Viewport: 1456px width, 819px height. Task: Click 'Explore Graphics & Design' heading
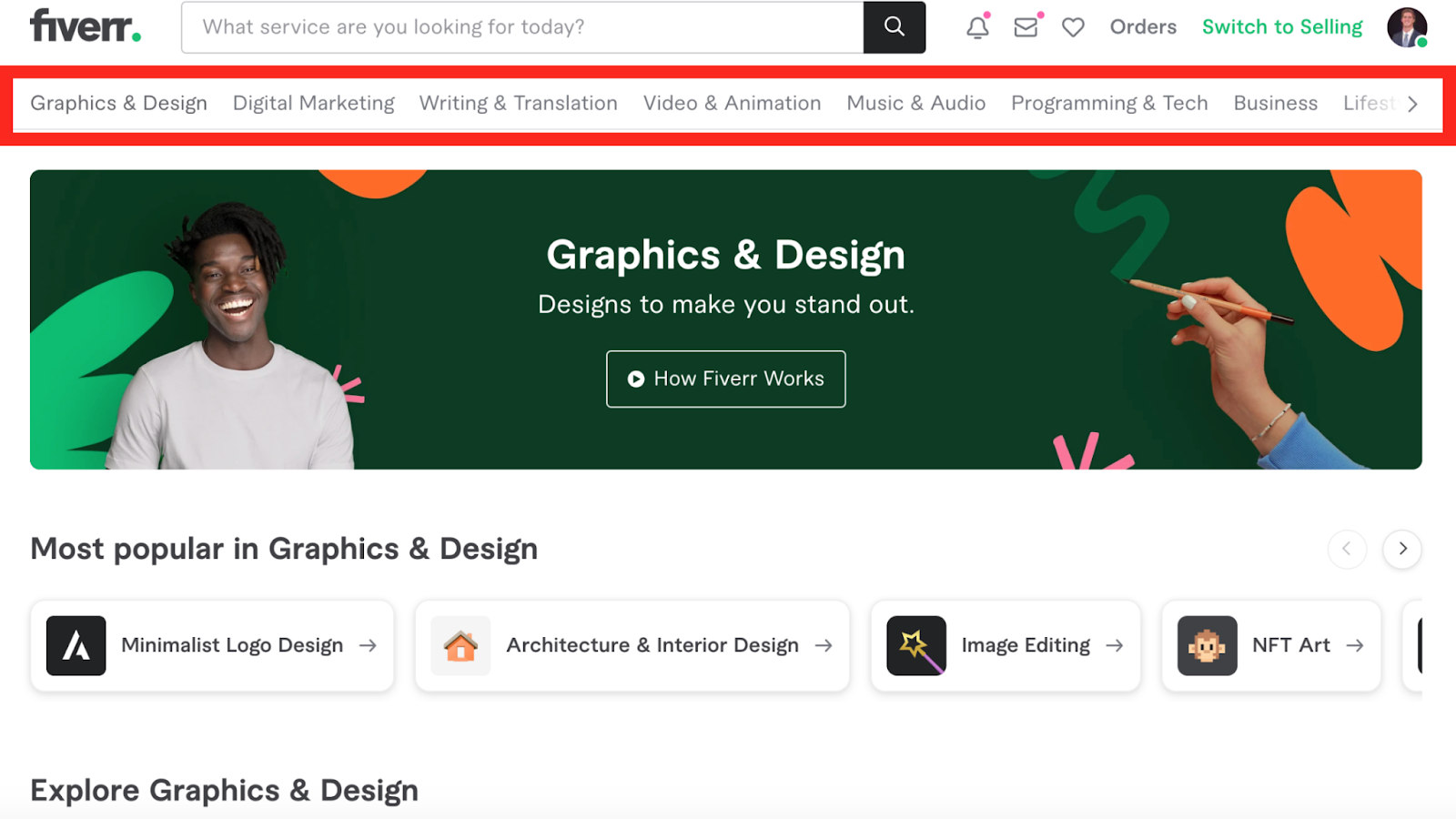(225, 791)
